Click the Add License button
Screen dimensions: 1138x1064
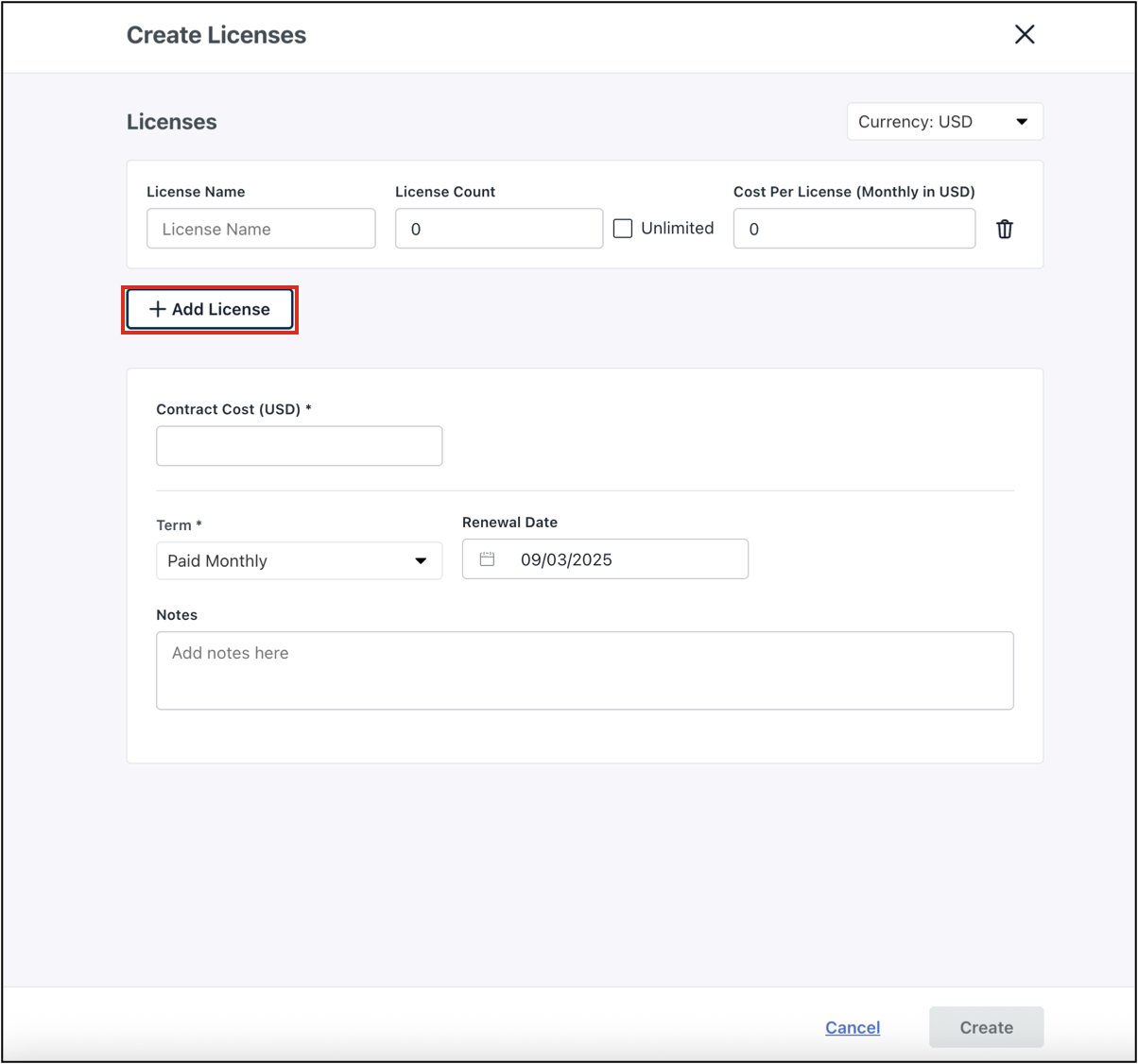pyautogui.click(x=209, y=309)
